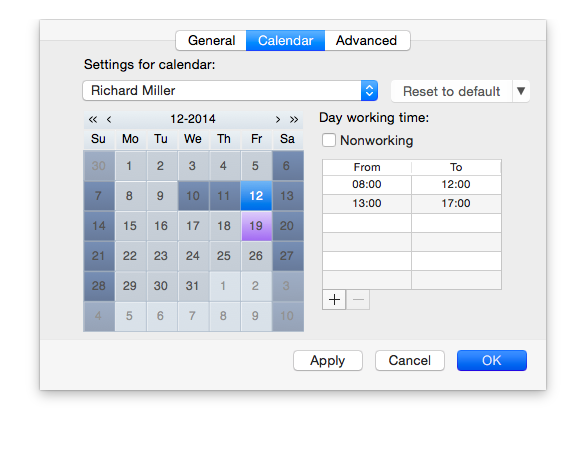Image resolution: width=586 pixels, height=450 pixels.
Task: Enable the Nonworking checkbox
Action: tap(329, 141)
